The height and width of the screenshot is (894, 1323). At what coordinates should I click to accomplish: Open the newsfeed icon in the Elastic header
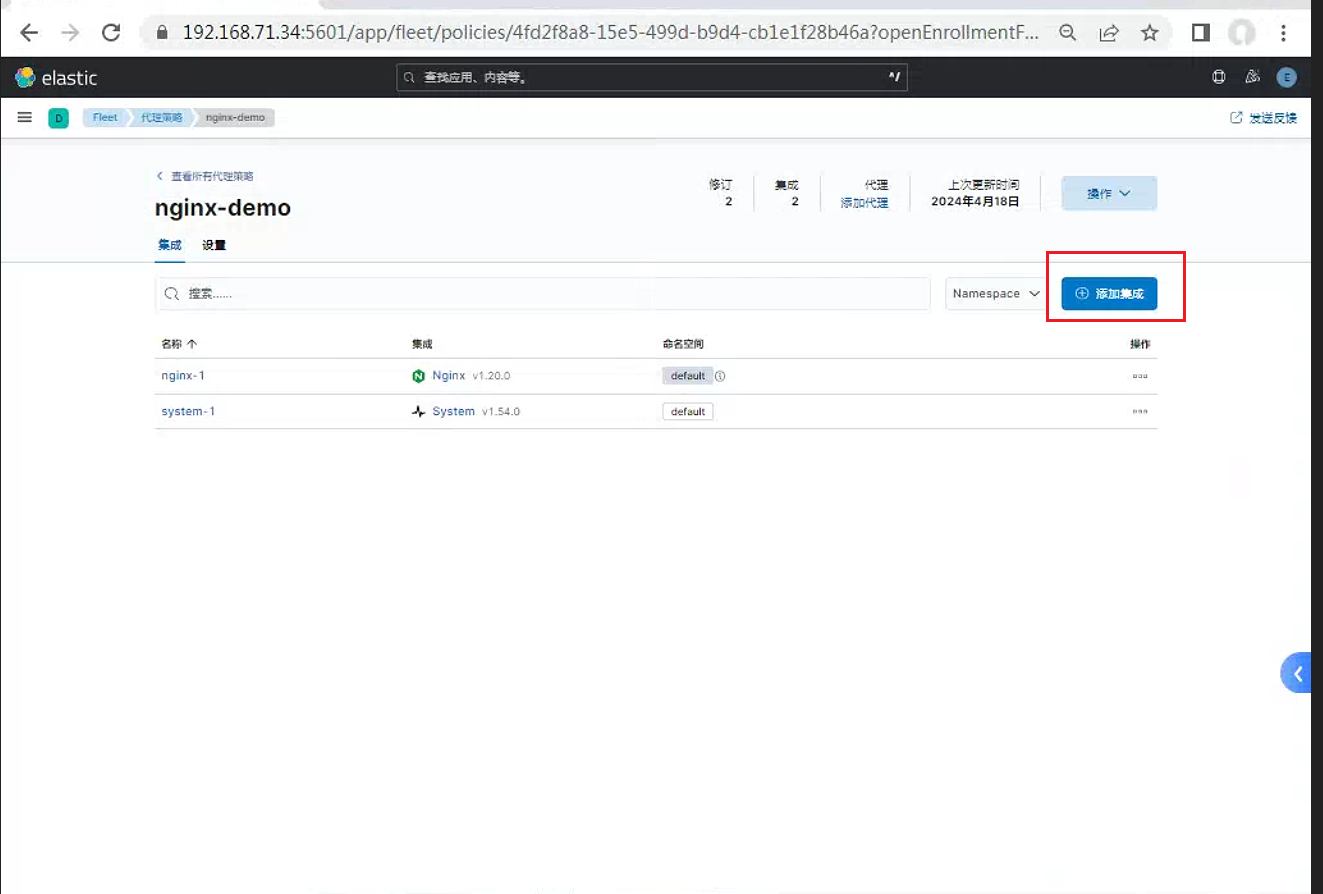click(x=1252, y=77)
